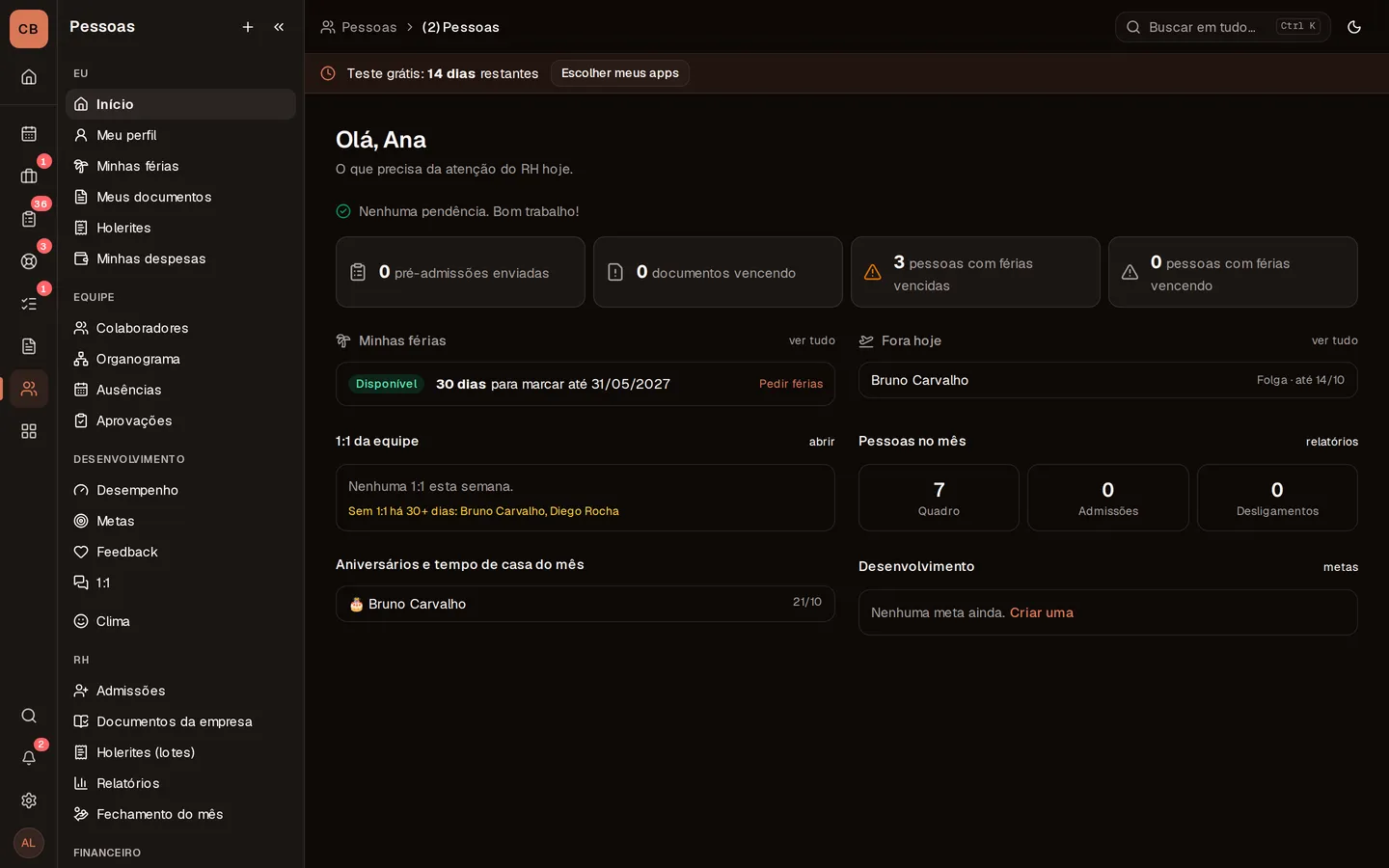Click the AL user avatar
This screenshot has width=1389, height=868.
click(x=29, y=843)
